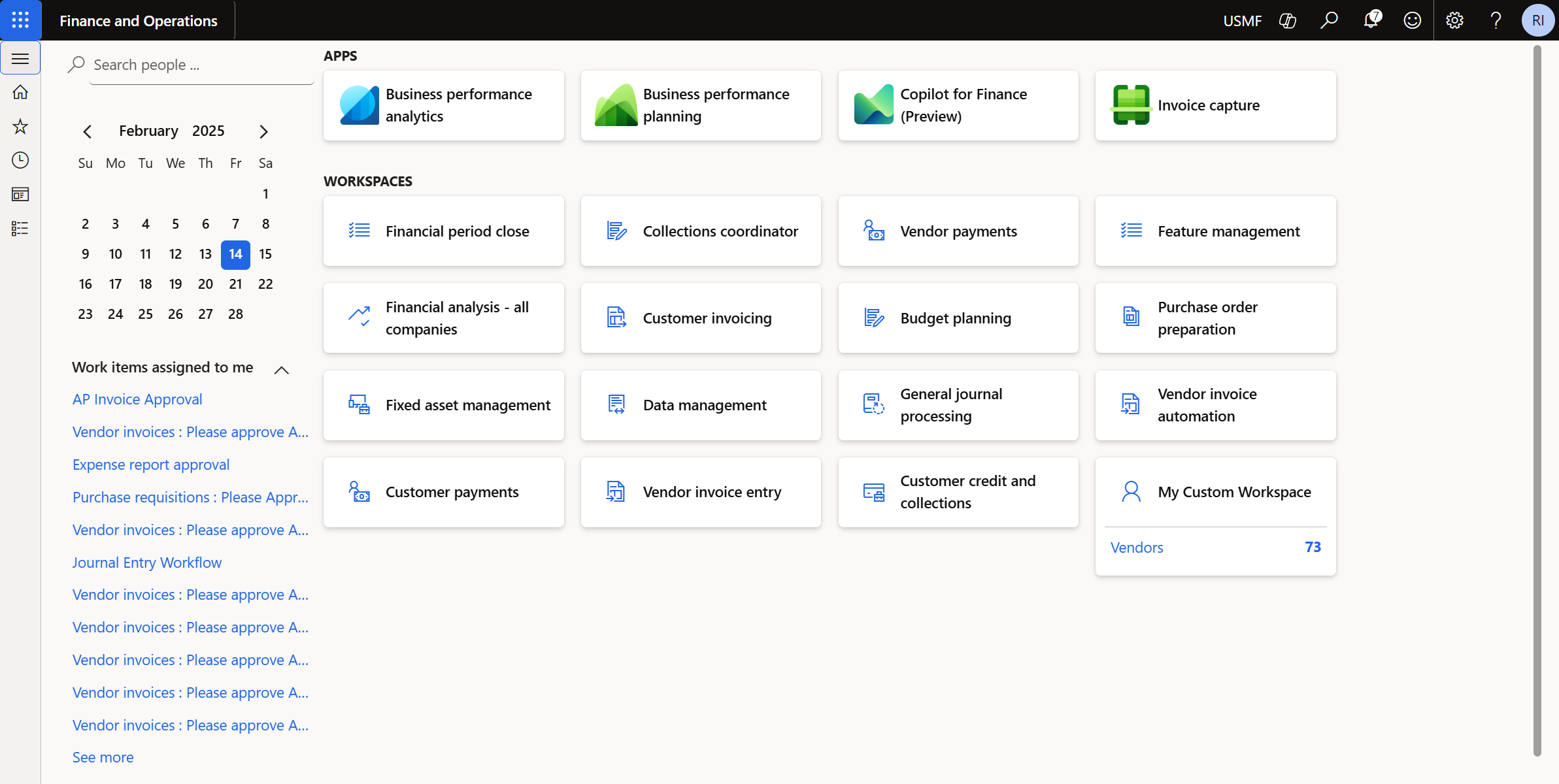Open Workspaces icon in sidebar
Image resolution: width=1559 pixels, height=784 pixels.
click(20, 194)
